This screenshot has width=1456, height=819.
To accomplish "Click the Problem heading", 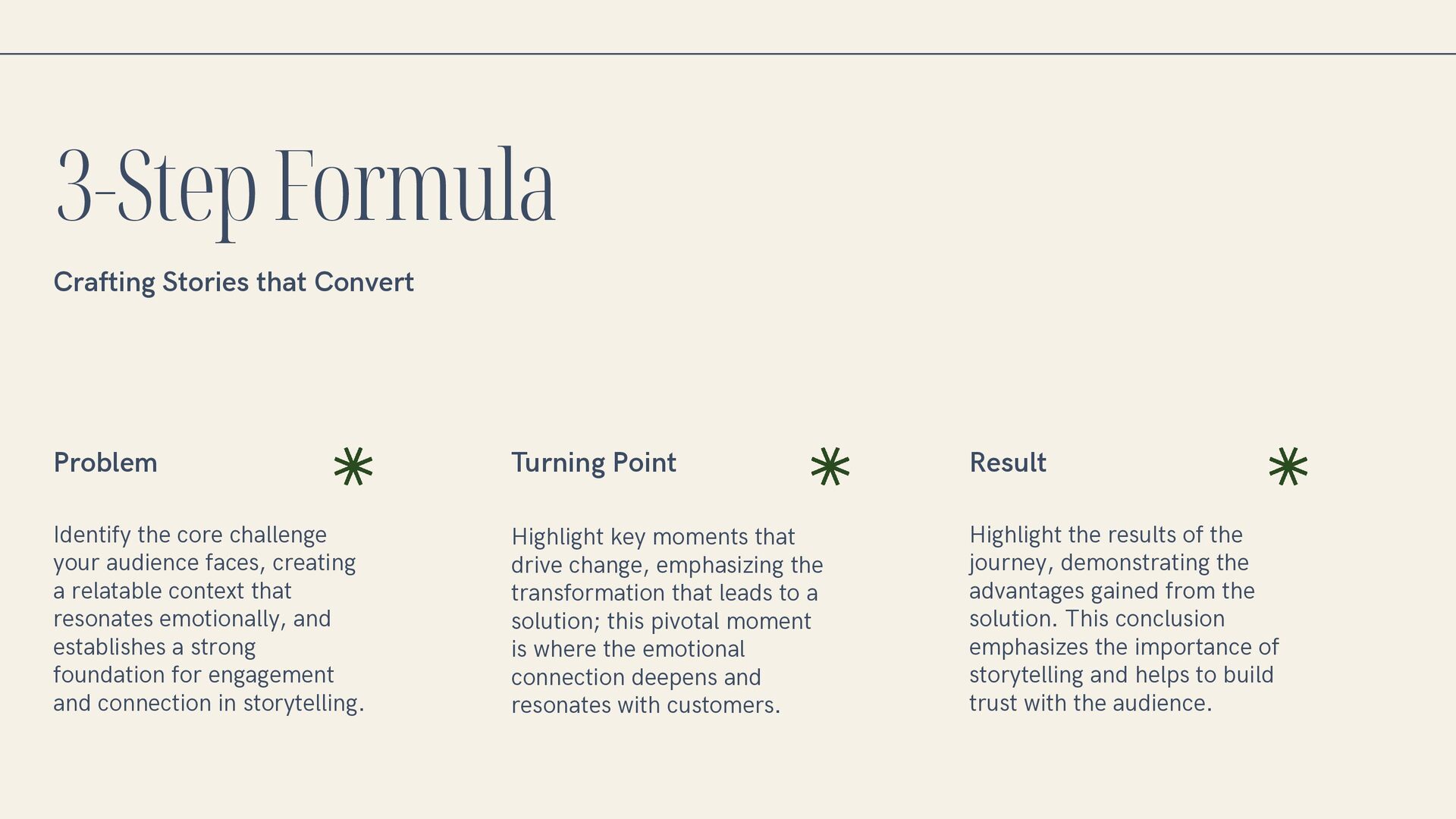I will 105,463.
